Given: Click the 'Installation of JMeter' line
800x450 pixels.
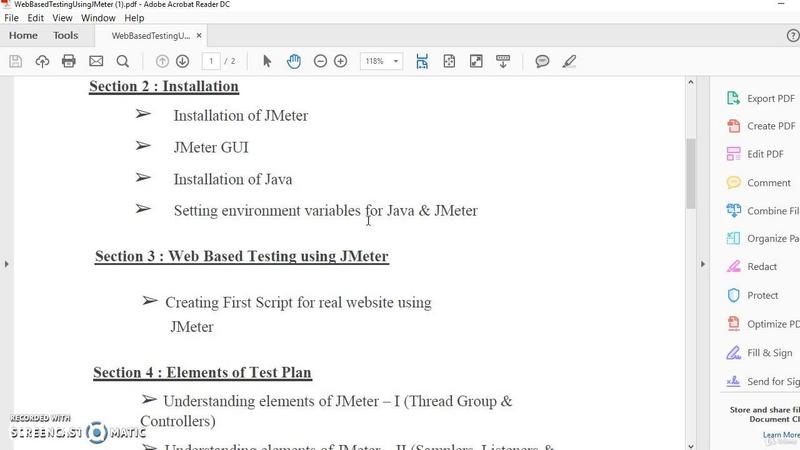Looking at the screenshot, I should [240, 116].
